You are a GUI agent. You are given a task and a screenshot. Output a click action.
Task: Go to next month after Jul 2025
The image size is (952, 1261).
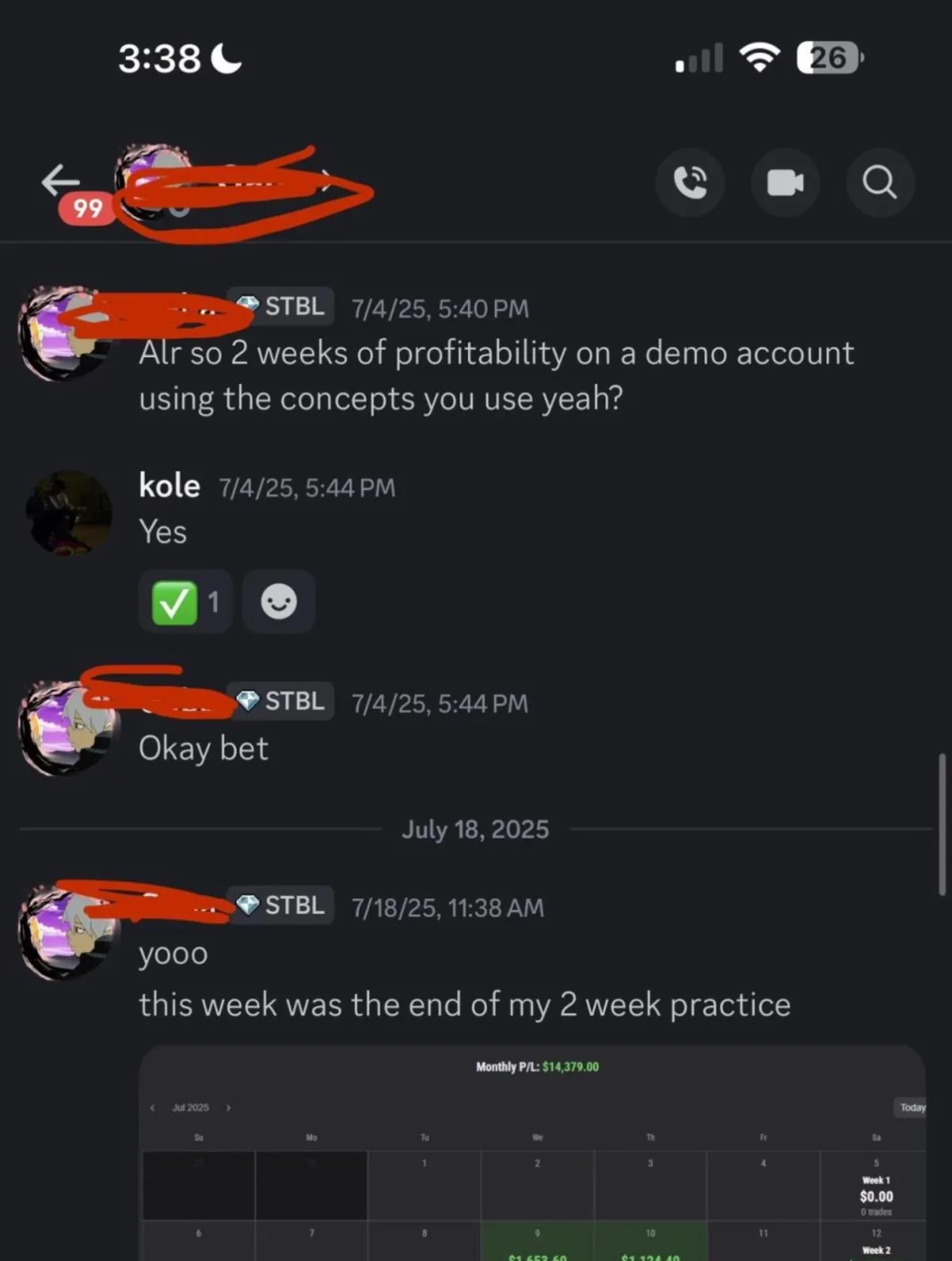tap(228, 1108)
